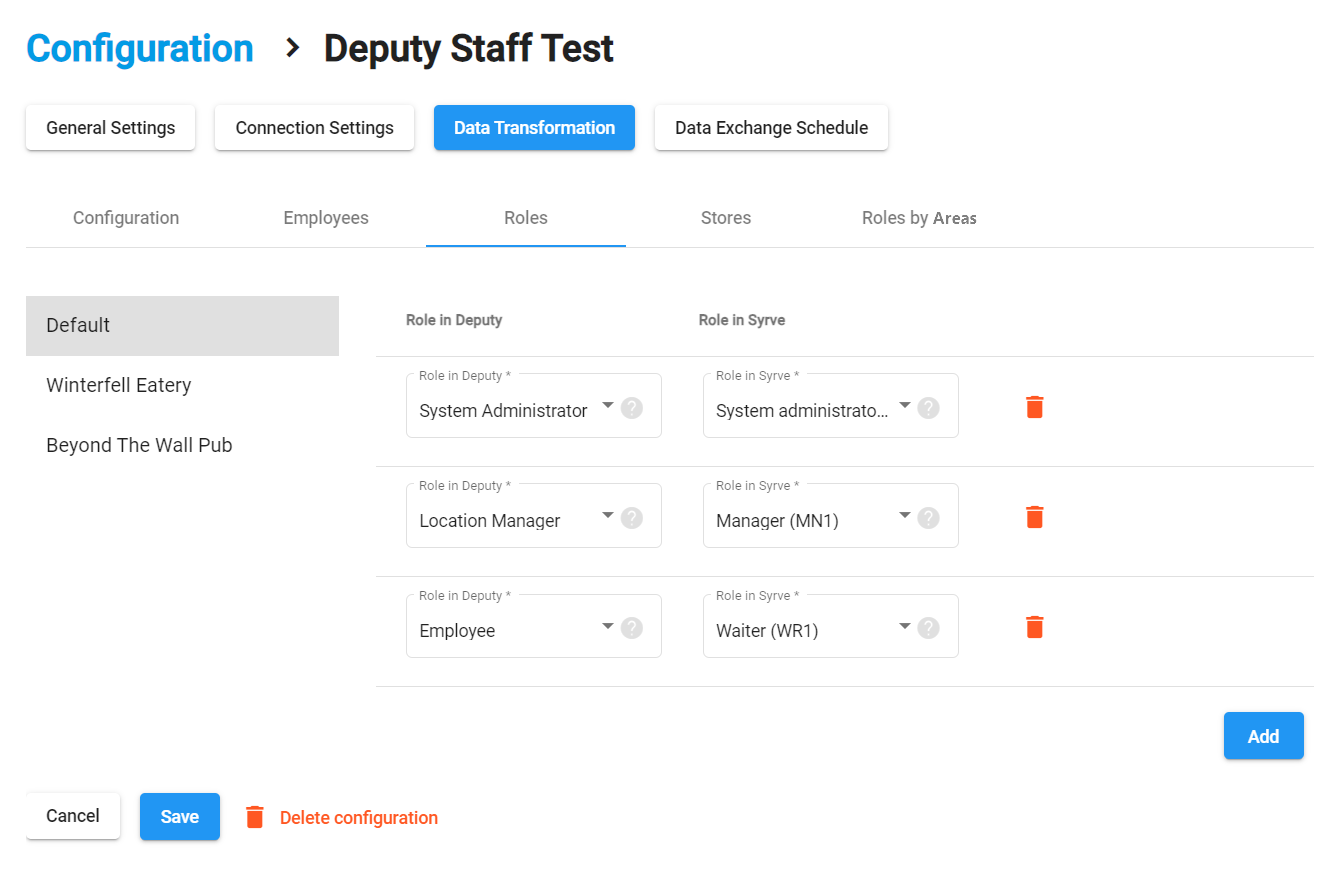Show help for Employee Deputy role
The width and height of the screenshot is (1339, 869).
tap(631, 628)
